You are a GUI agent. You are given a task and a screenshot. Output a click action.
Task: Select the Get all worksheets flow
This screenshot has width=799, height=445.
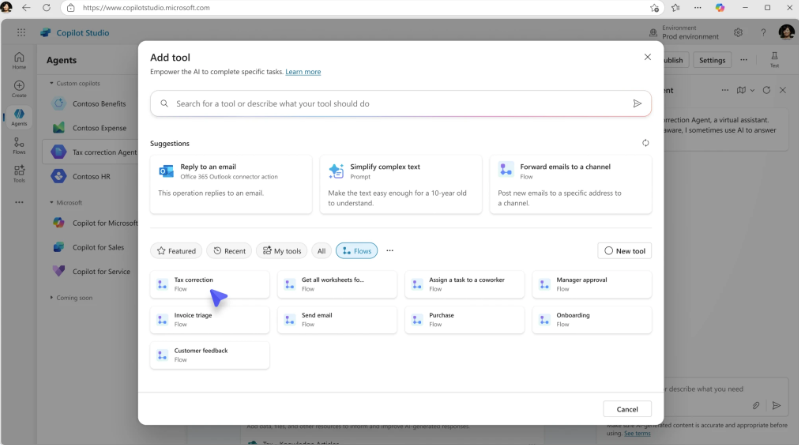click(337, 284)
